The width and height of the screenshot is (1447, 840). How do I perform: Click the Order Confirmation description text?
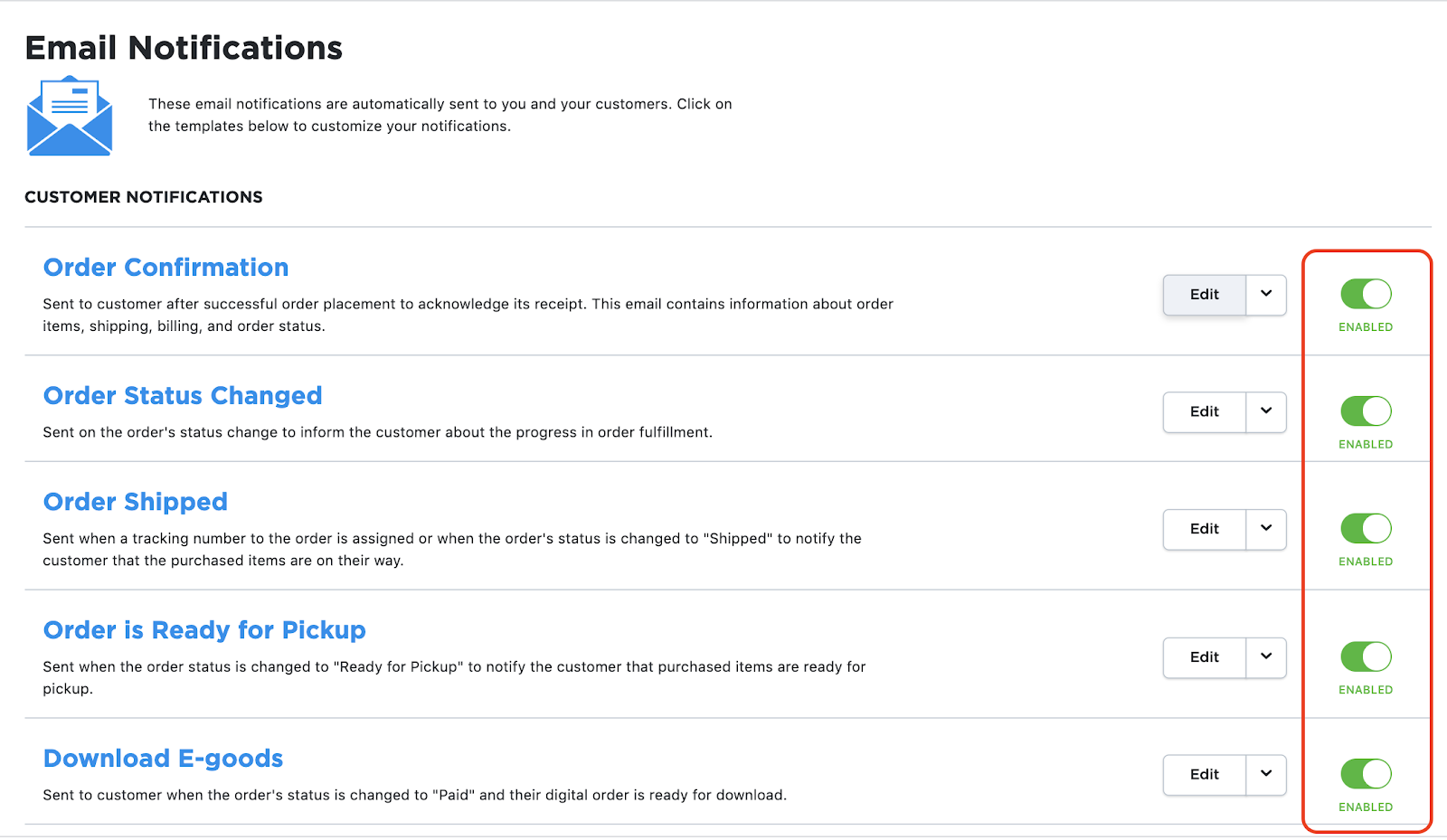click(468, 316)
